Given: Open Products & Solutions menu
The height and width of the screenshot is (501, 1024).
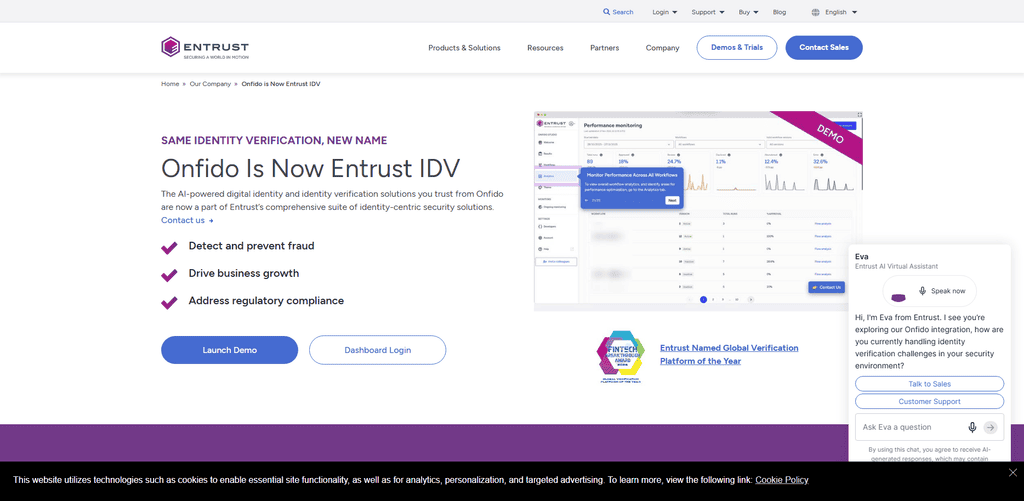Looking at the screenshot, I should (464, 48).
